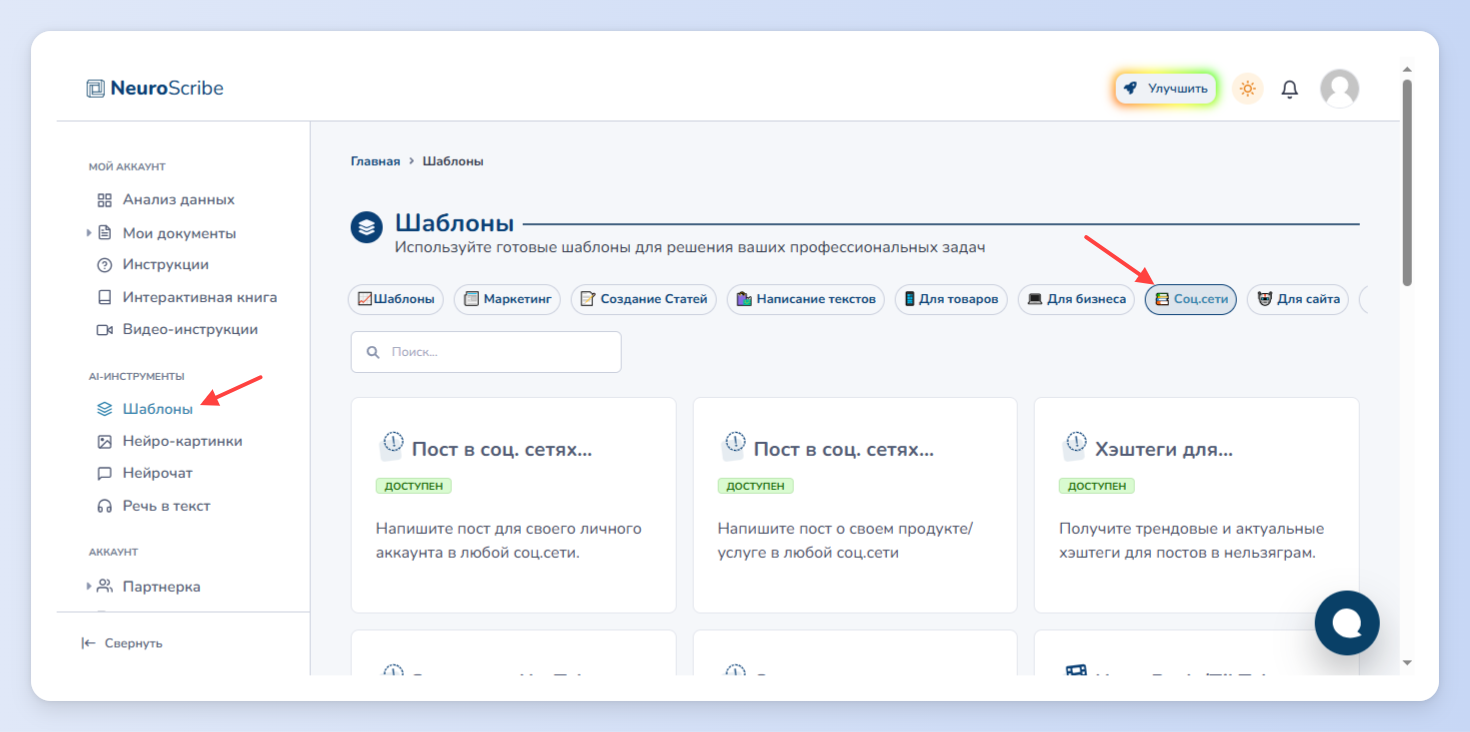Toggle the sun light-theme icon

1247,89
